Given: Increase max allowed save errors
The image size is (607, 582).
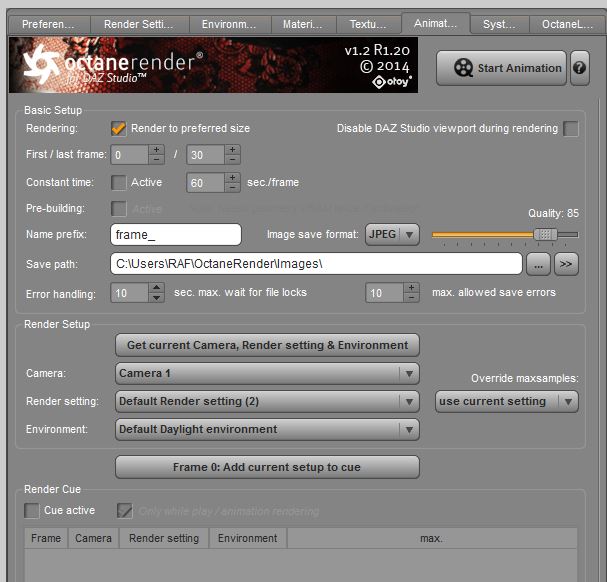Looking at the screenshot, I should click(411, 288).
